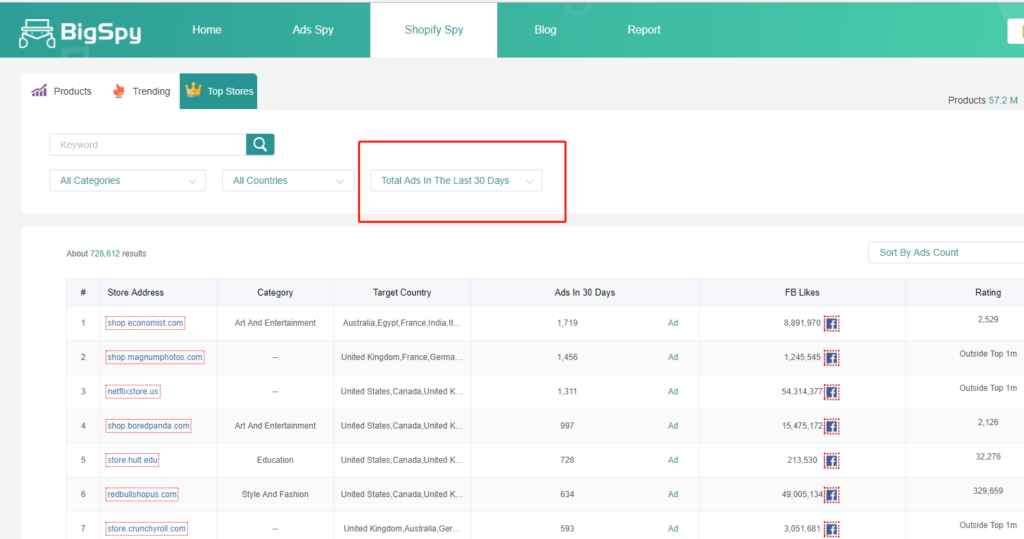Open Facebook page icon for store.crunchyroll.com
Viewport: 1024px width, 539px height.
pos(831,529)
